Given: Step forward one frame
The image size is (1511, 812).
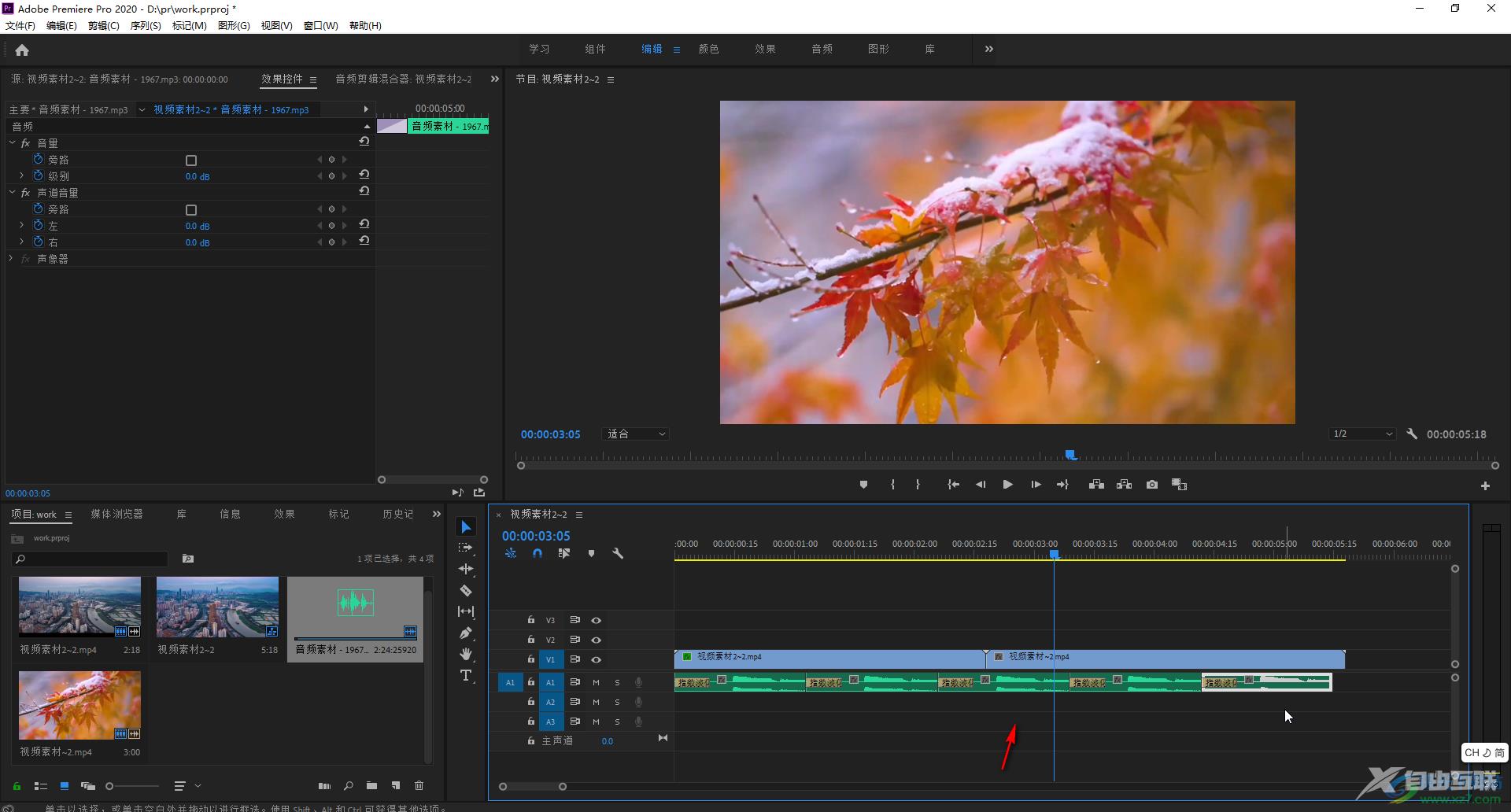Looking at the screenshot, I should tap(1036, 485).
